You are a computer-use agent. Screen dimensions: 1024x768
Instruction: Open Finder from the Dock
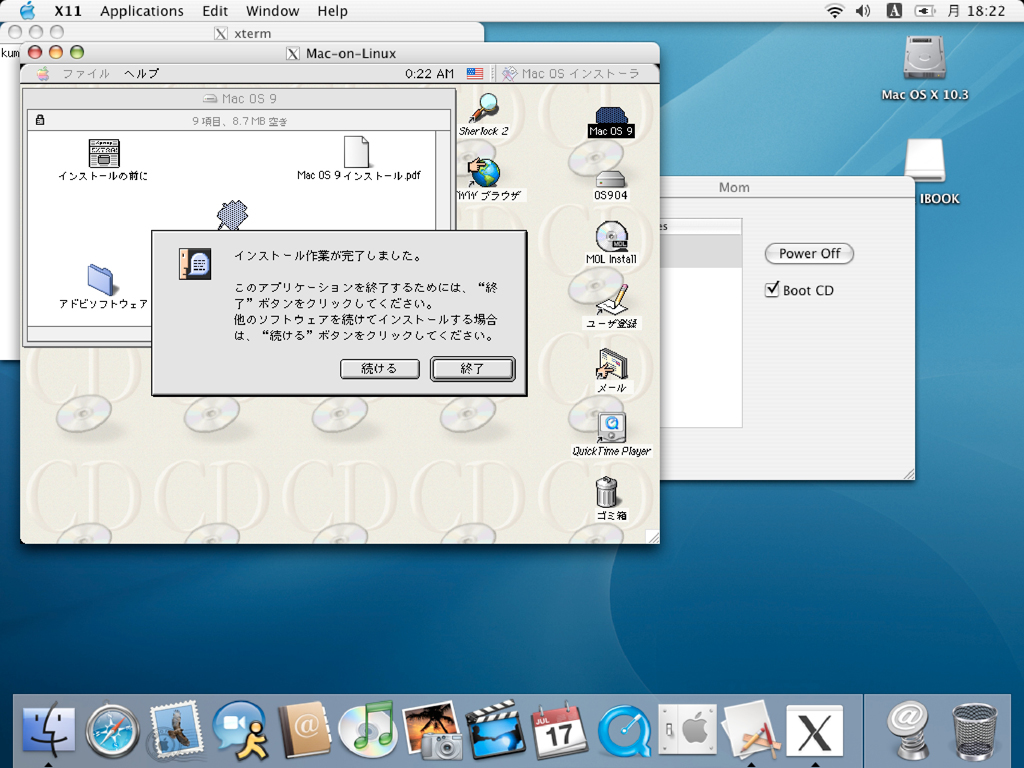pos(48,729)
